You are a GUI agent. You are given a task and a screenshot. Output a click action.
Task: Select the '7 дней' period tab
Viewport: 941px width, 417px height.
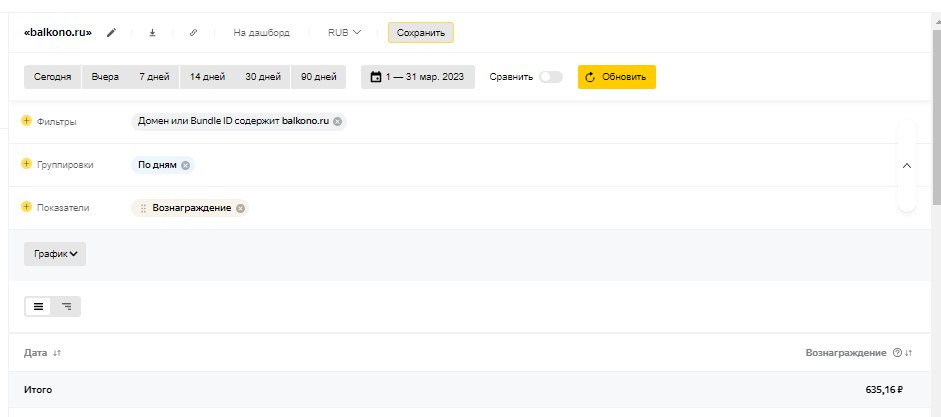pos(154,77)
